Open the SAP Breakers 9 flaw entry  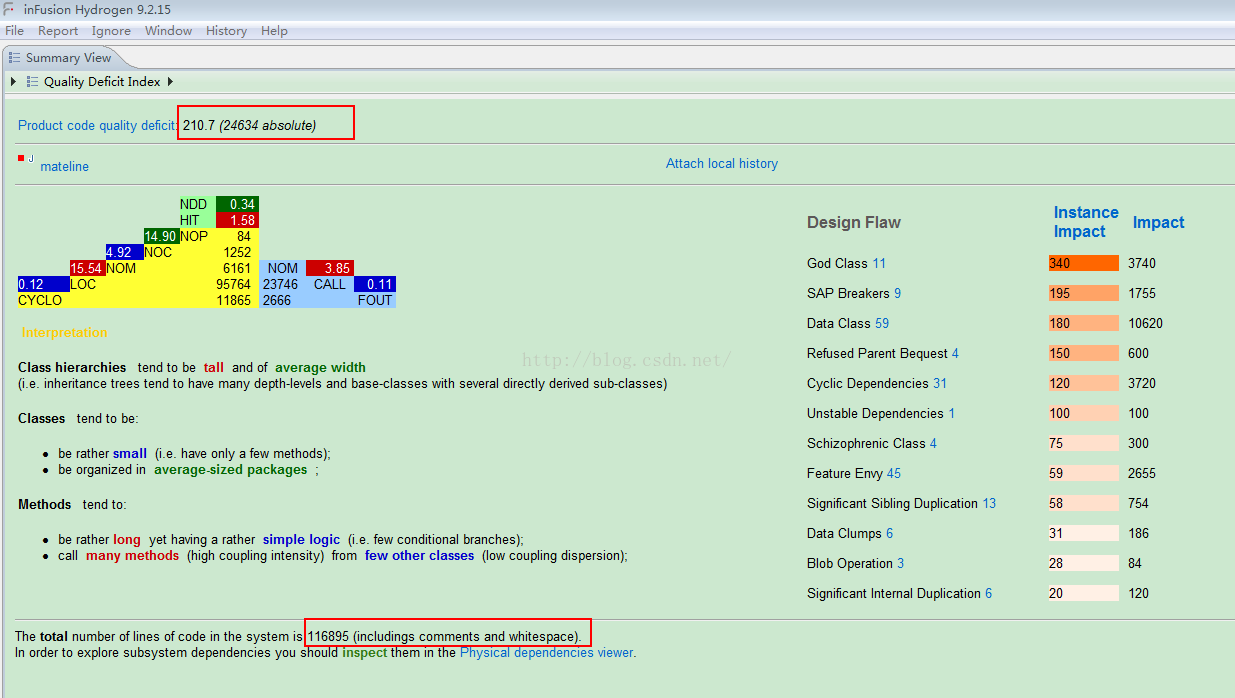(854, 293)
